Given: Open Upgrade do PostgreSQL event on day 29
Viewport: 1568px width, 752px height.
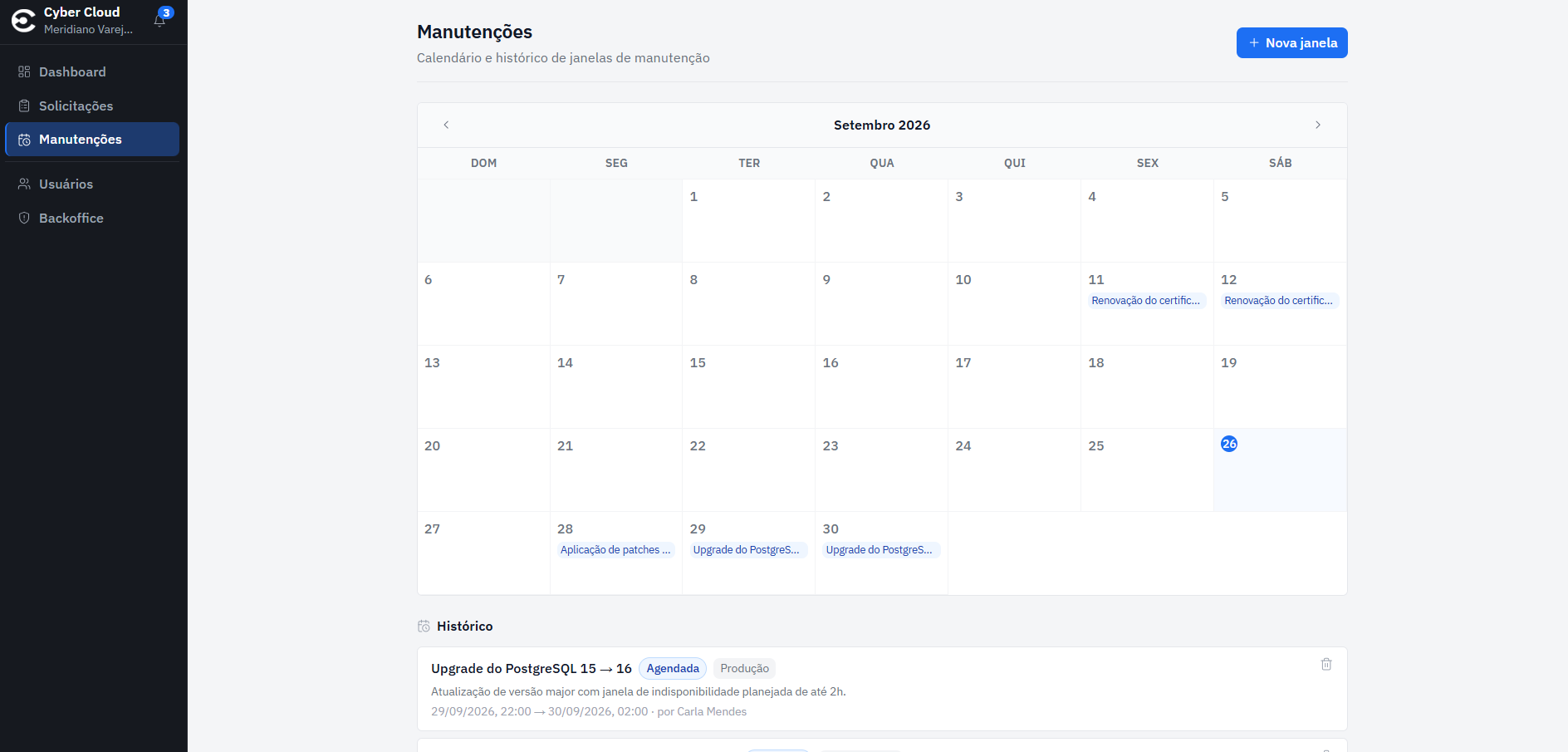Looking at the screenshot, I should pyautogui.click(x=748, y=550).
